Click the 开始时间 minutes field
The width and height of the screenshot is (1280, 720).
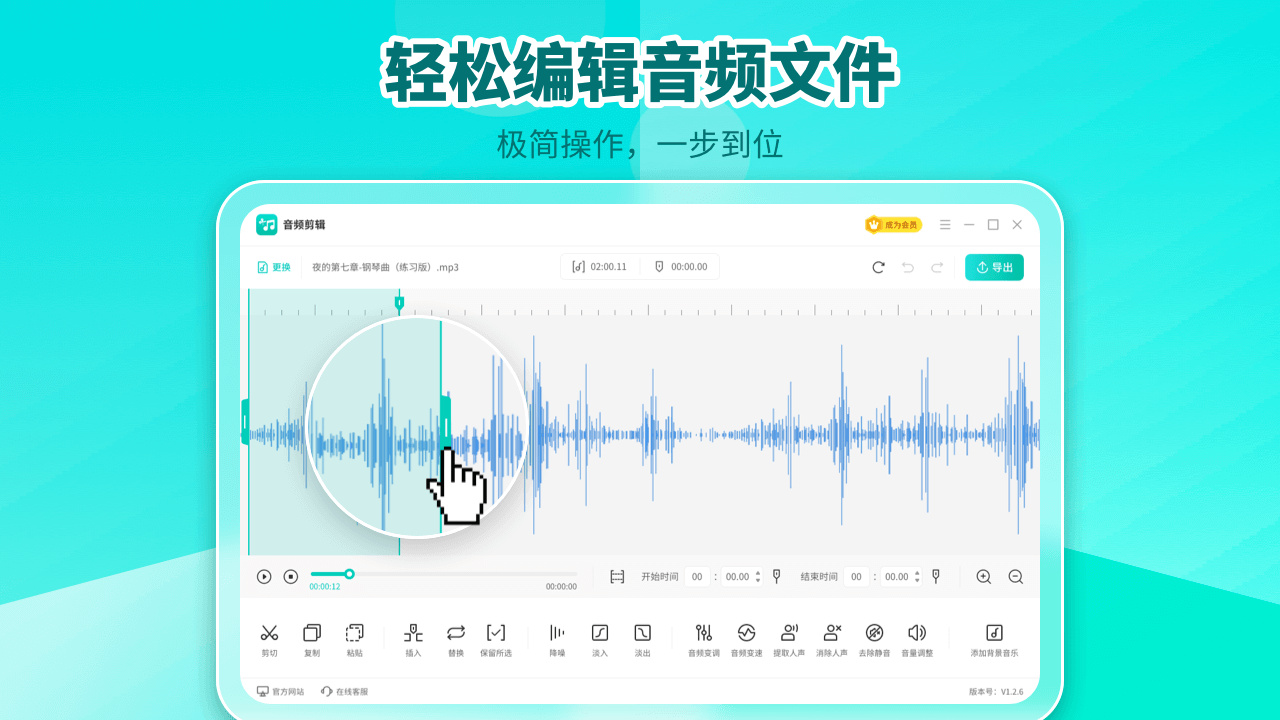point(698,576)
